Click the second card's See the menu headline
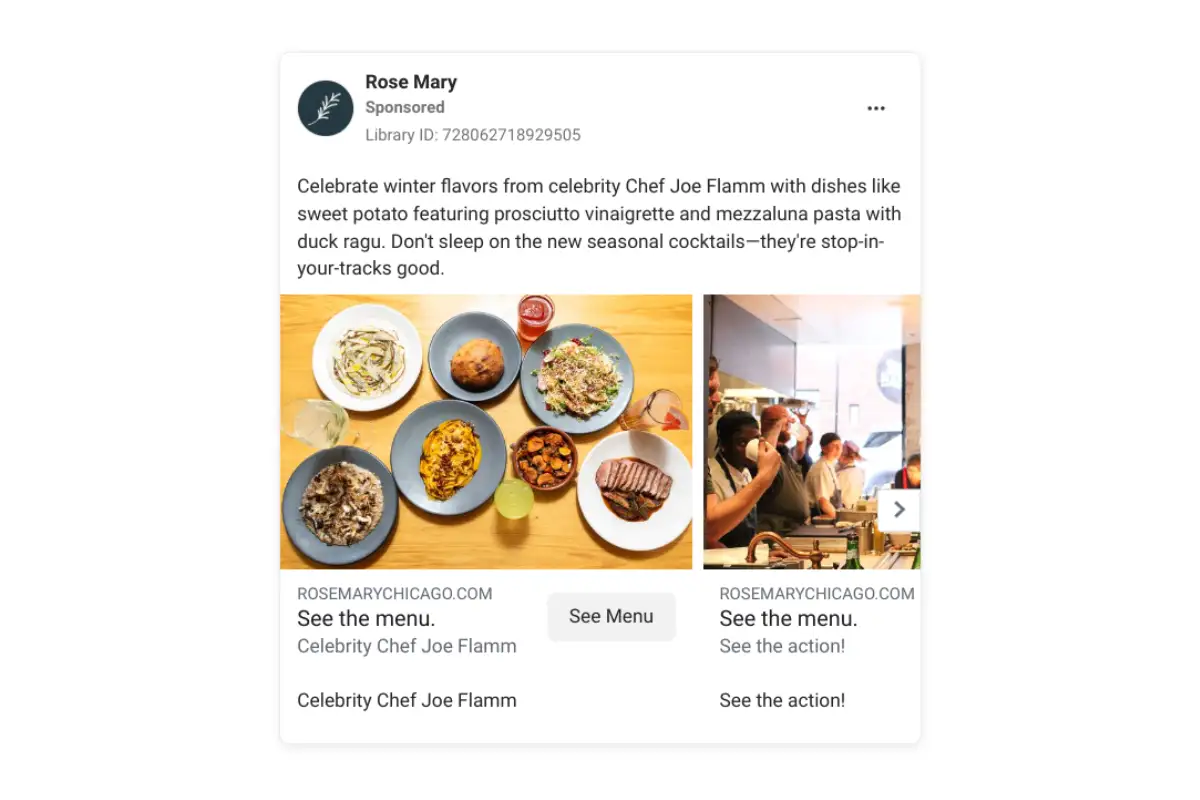 [788, 619]
